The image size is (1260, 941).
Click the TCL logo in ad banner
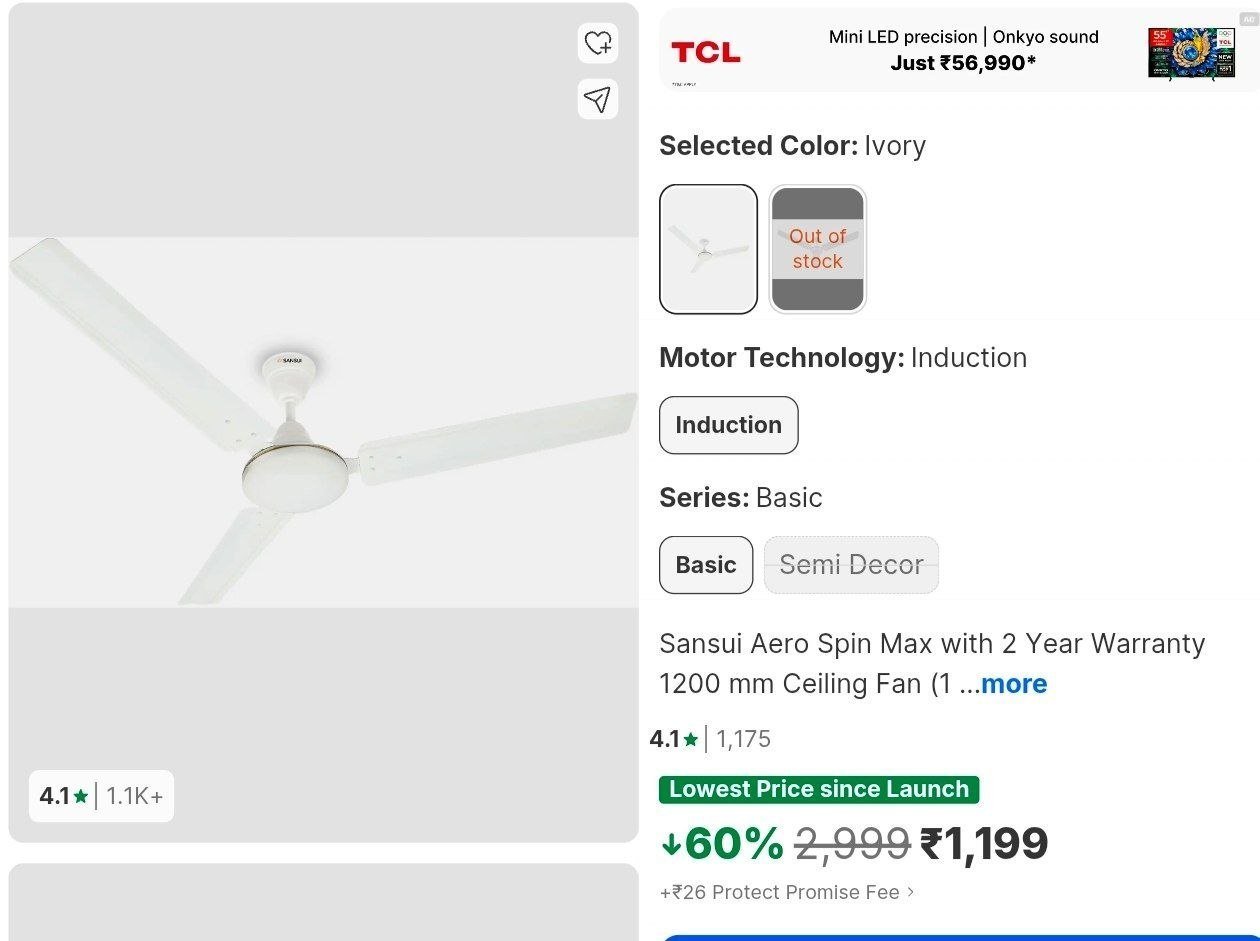(706, 52)
